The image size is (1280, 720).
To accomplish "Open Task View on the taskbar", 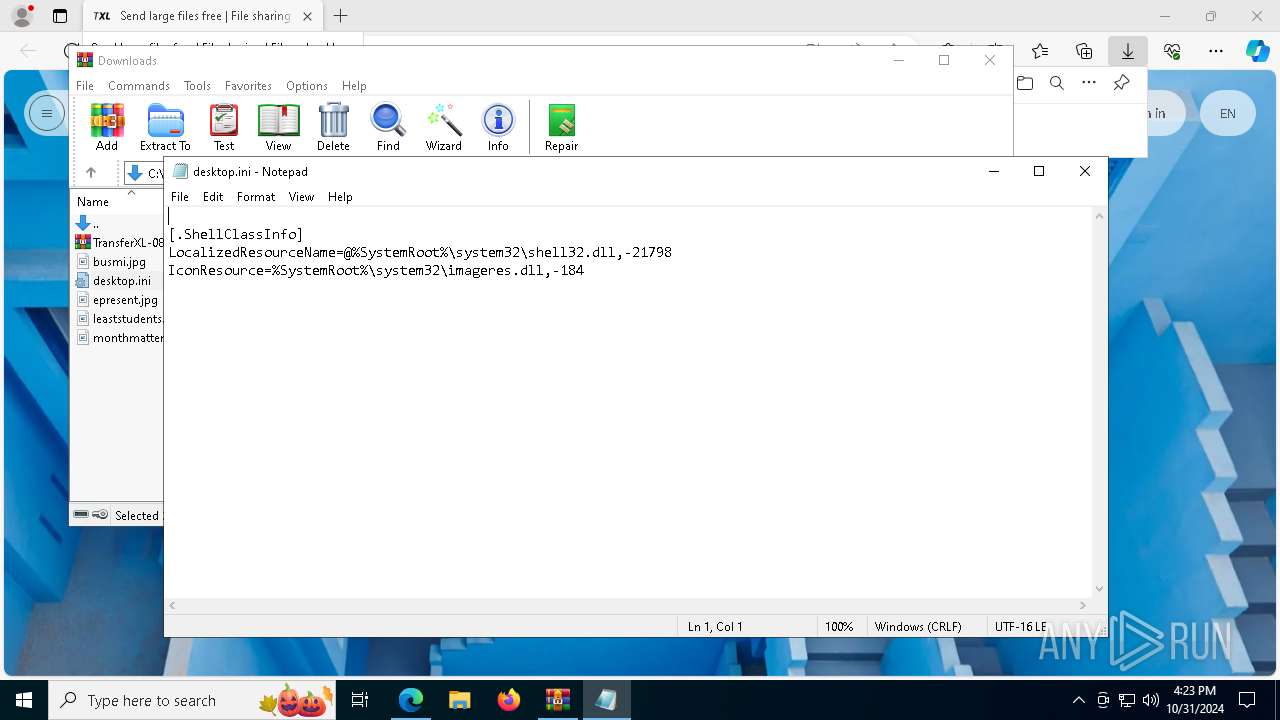I will (361, 700).
